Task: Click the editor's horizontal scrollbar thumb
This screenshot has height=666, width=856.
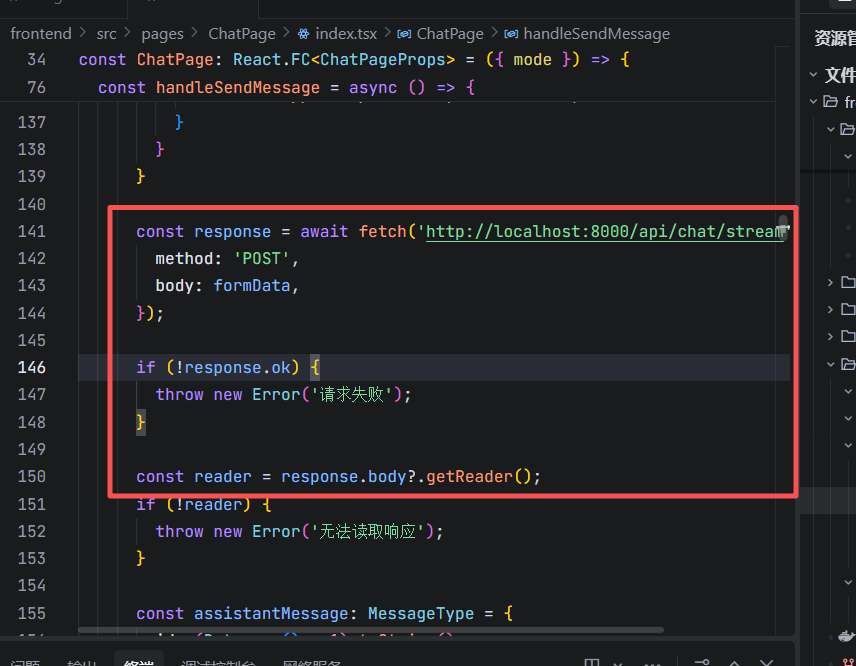Action: (x=371, y=630)
